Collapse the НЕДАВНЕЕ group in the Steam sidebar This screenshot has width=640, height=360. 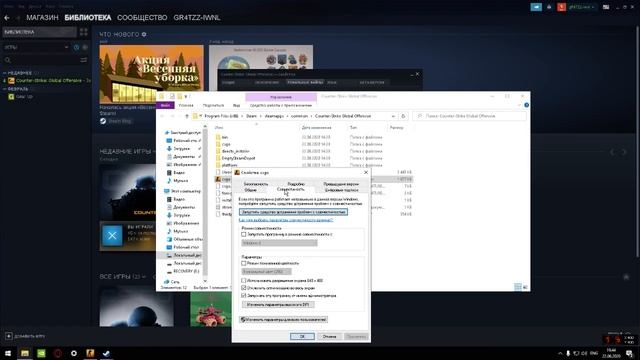tap(5, 73)
